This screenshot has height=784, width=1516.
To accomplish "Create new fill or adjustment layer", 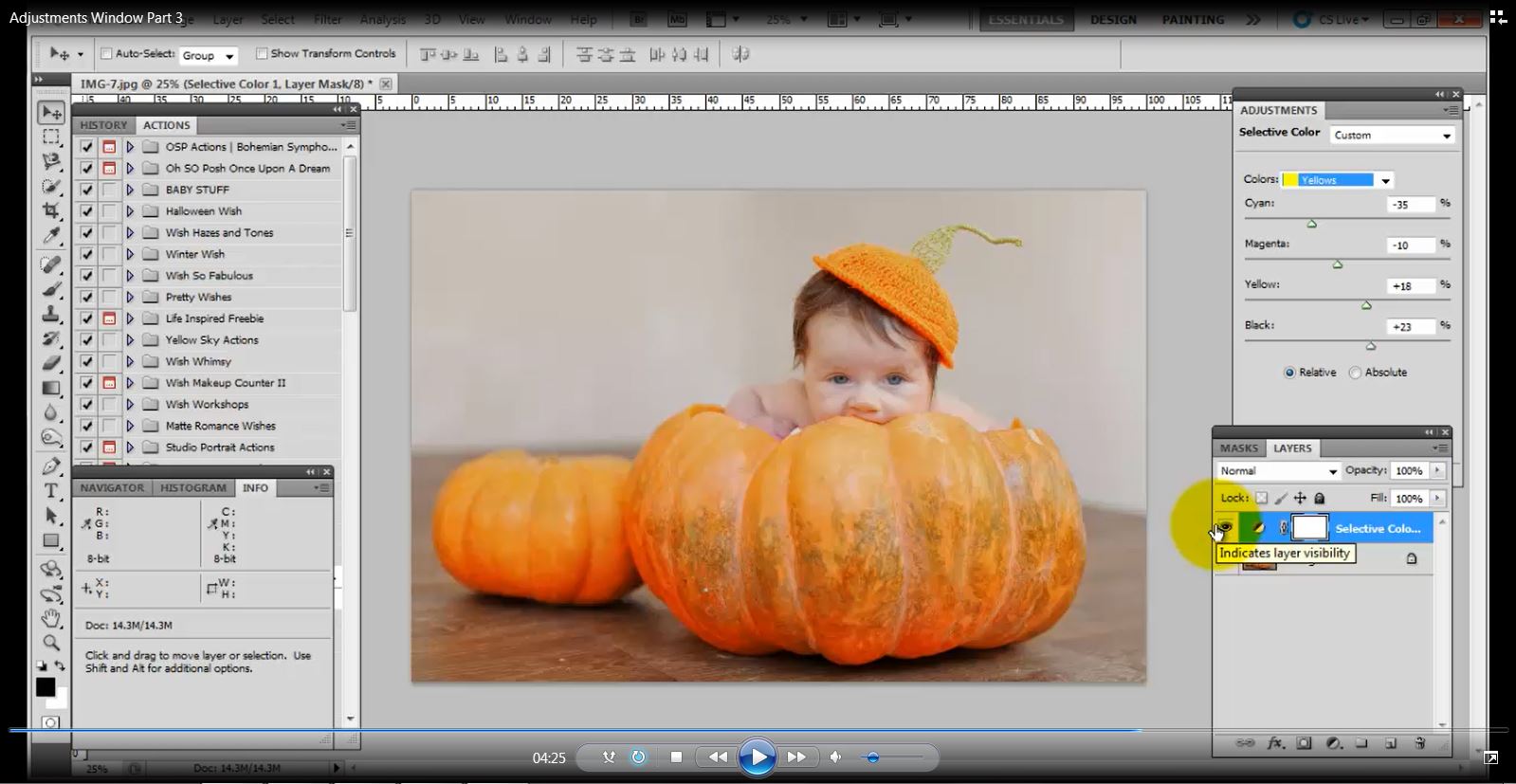I will [x=1333, y=743].
